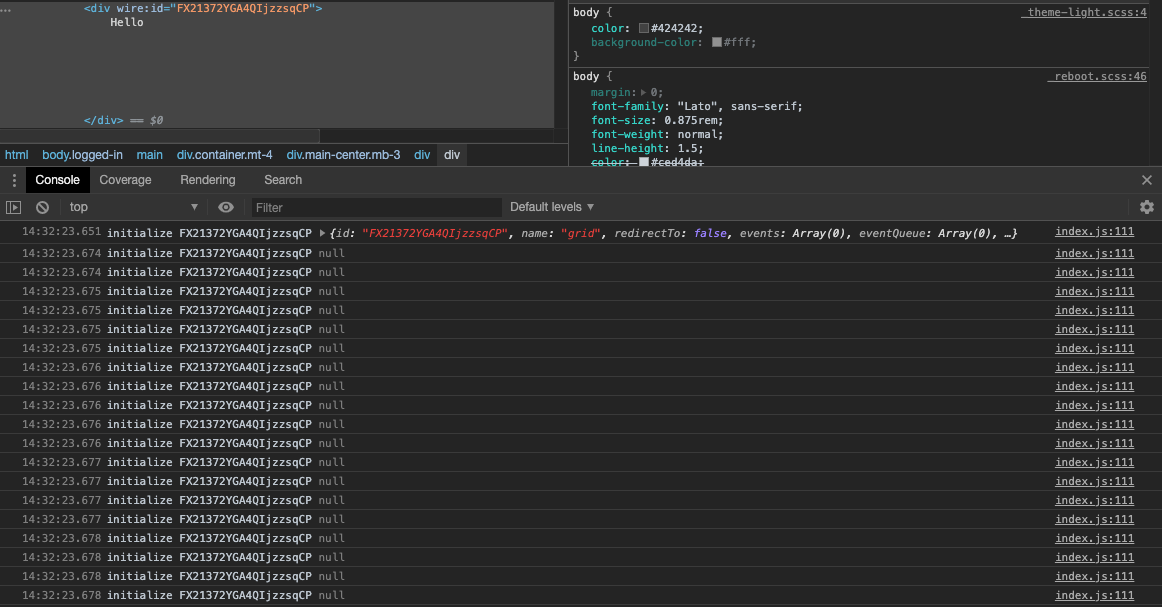Viewport: 1162px width, 607px height.
Task: Open the "Default levels" log filter dropdown
Action: click(550, 207)
